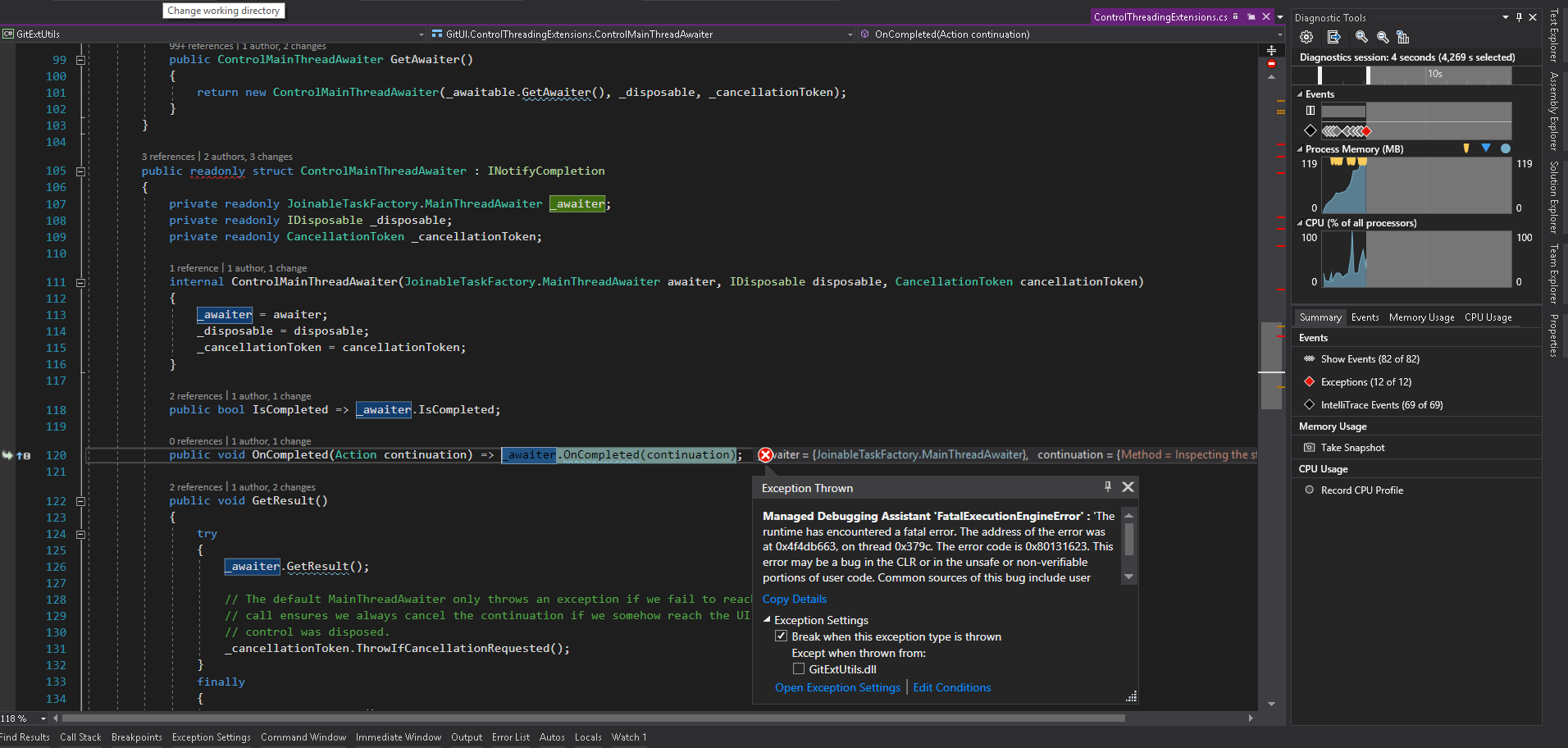Click the red Exception Thrown error icon
The image size is (1568, 748).
point(765,454)
